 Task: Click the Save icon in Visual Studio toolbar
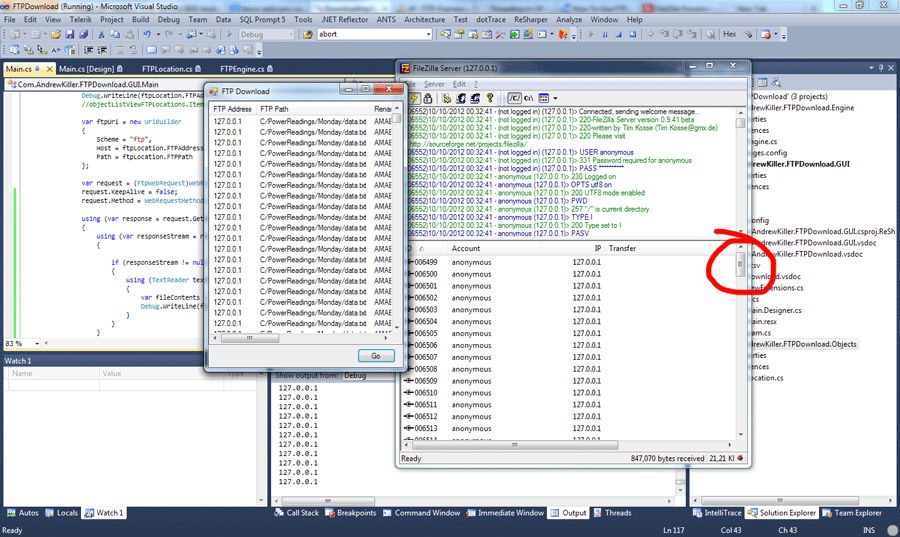coord(69,34)
